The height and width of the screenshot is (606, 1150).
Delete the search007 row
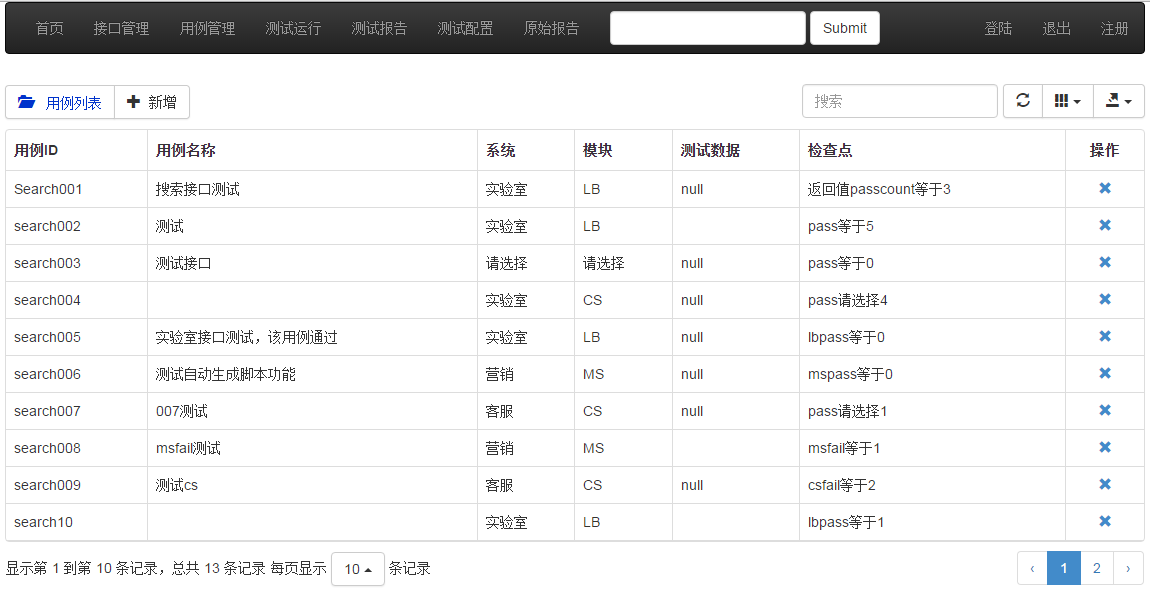(1105, 410)
